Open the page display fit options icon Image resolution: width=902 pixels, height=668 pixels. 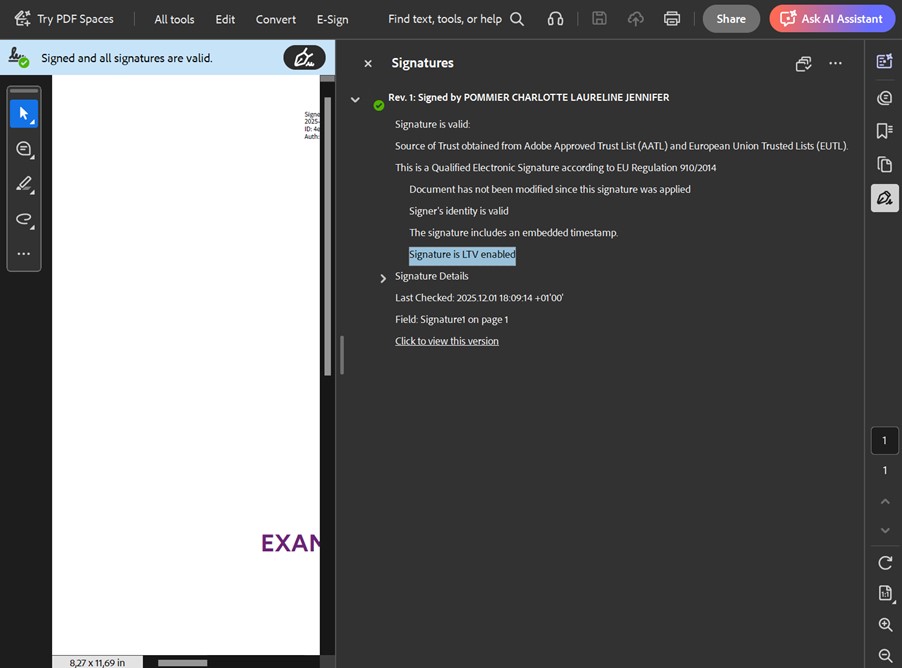tap(885, 593)
